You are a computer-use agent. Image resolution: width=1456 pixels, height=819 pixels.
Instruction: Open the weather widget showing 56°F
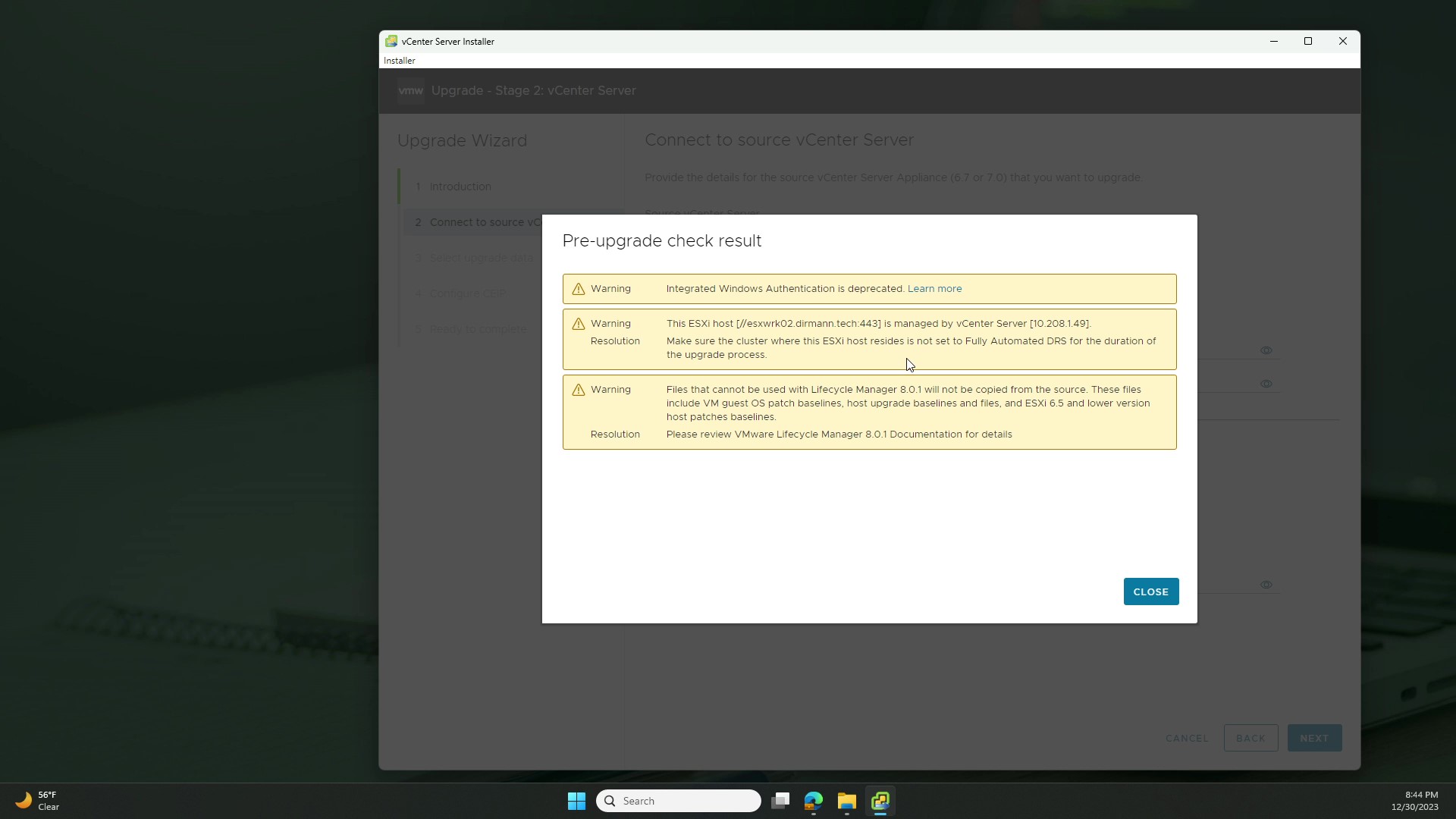(38, 801)
